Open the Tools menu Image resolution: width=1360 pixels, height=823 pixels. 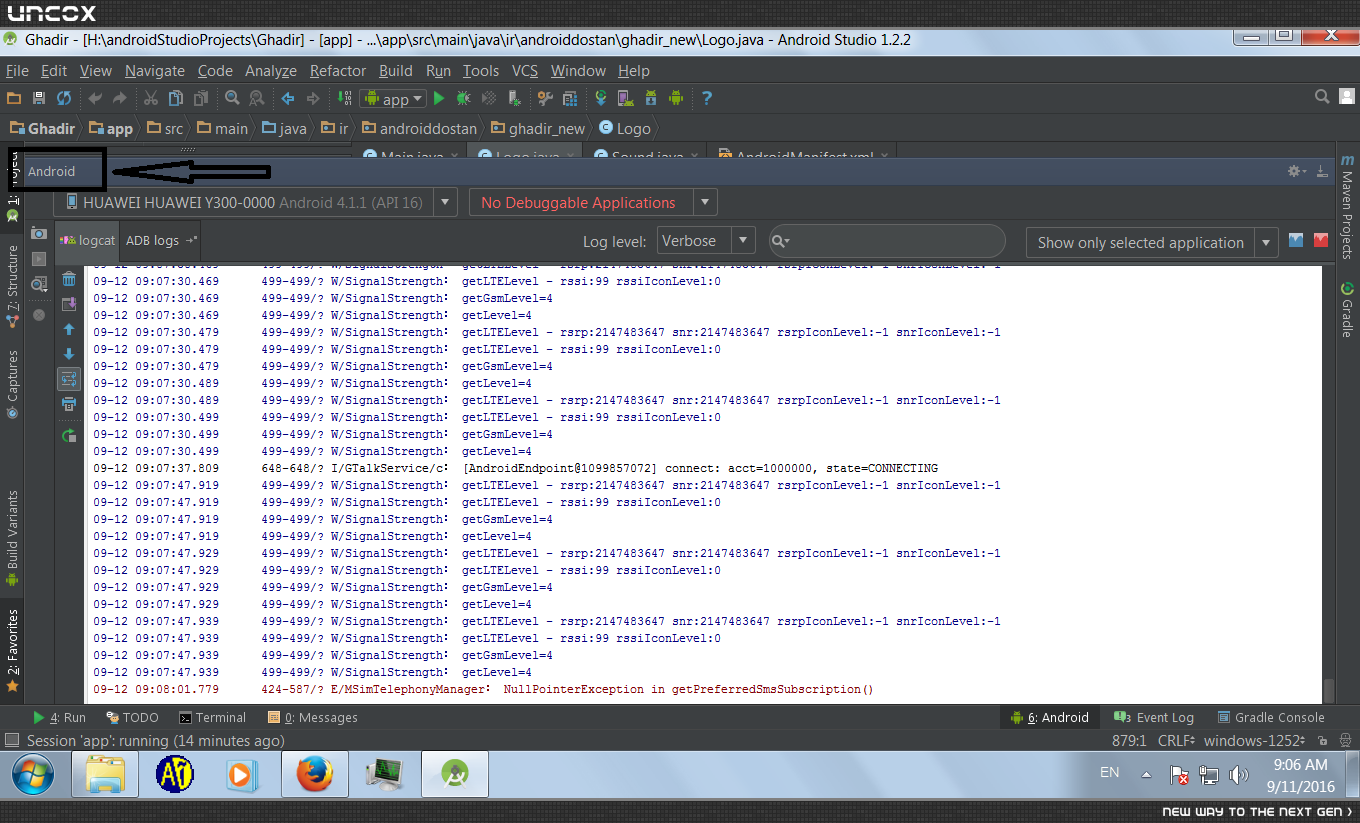click(x=481, y=71)
